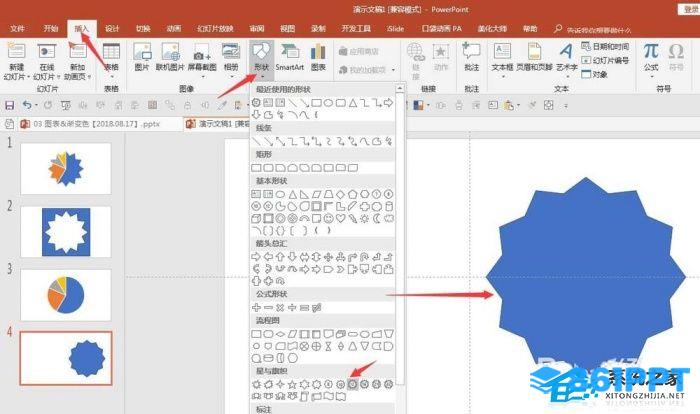The image size is (700, 414).
Task: Switch to the 视图 (View) tab
Action: coord(288,29)
